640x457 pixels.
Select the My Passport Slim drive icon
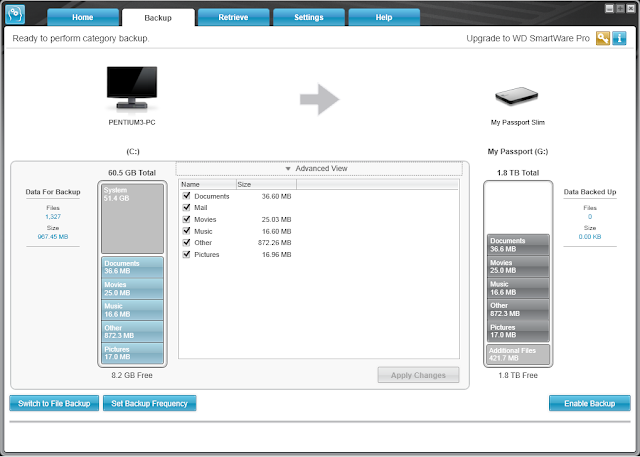coord(517,96)
